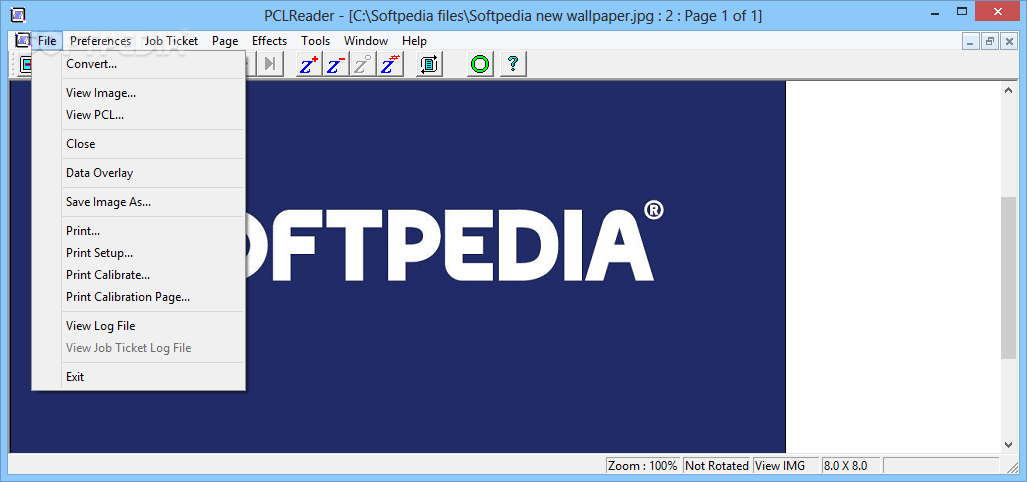Click the Zoom In (Z+) toolbar icon

[x=309, y=64]
